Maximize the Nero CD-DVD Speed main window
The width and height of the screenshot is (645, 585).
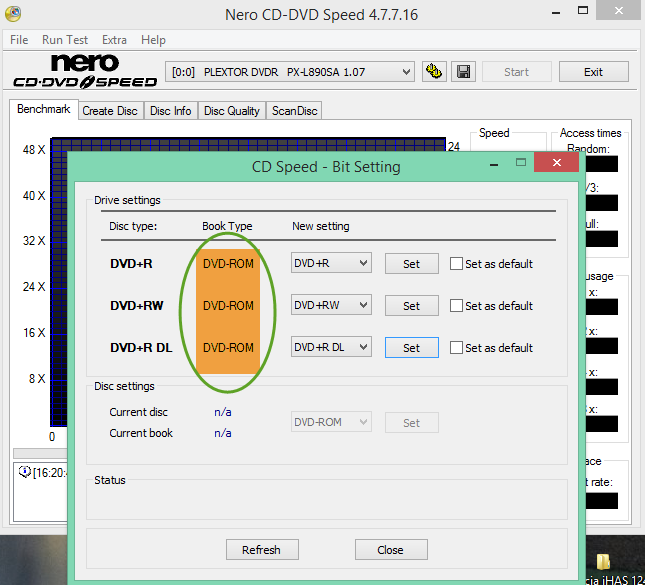583,11
